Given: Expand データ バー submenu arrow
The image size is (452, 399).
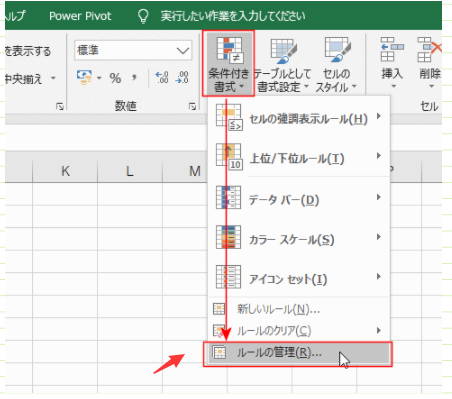Looking at the screenshot, I should pyautogui.click(x=378, y=197).
